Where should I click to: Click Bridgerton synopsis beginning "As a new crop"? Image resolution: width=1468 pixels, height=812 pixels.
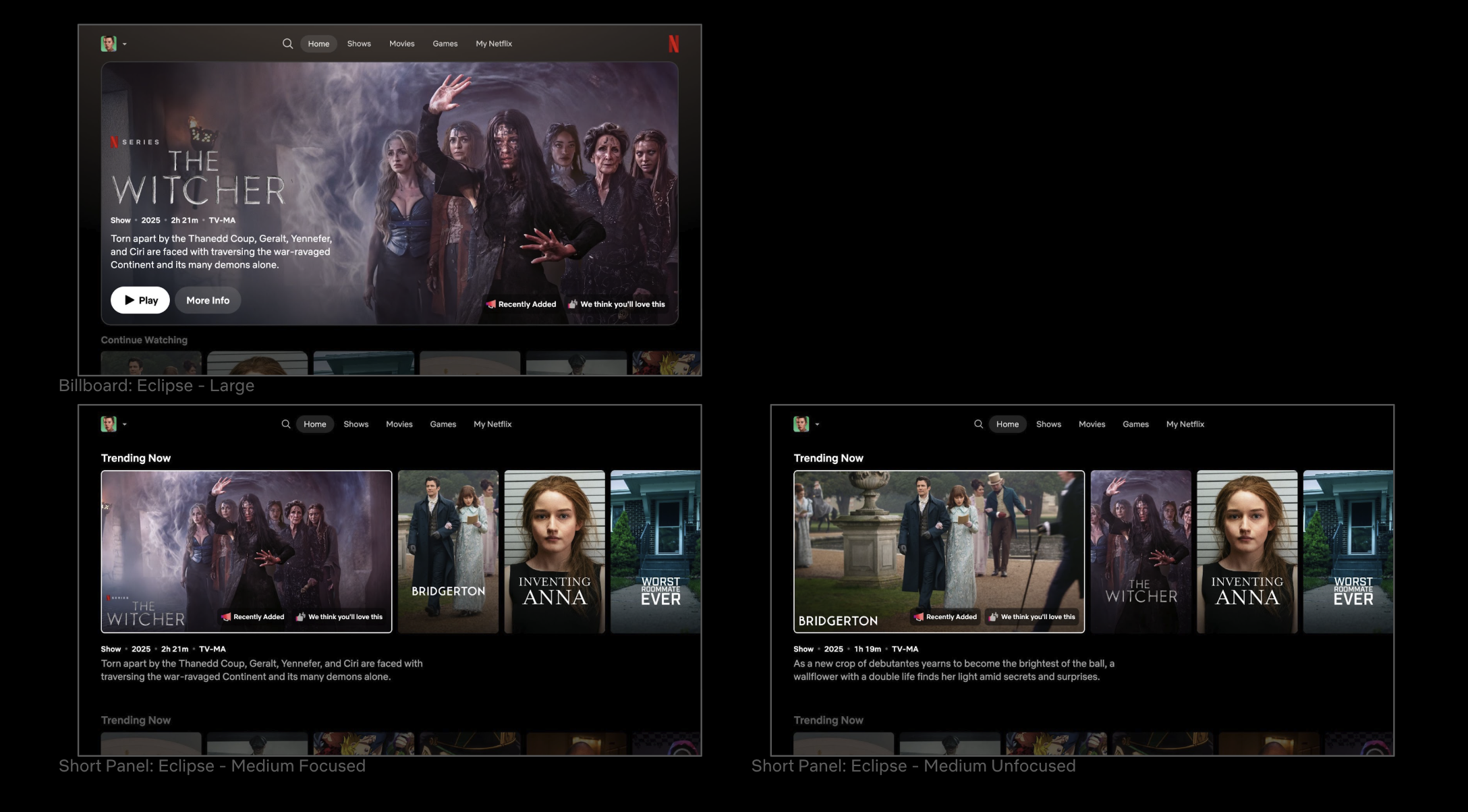954,670
